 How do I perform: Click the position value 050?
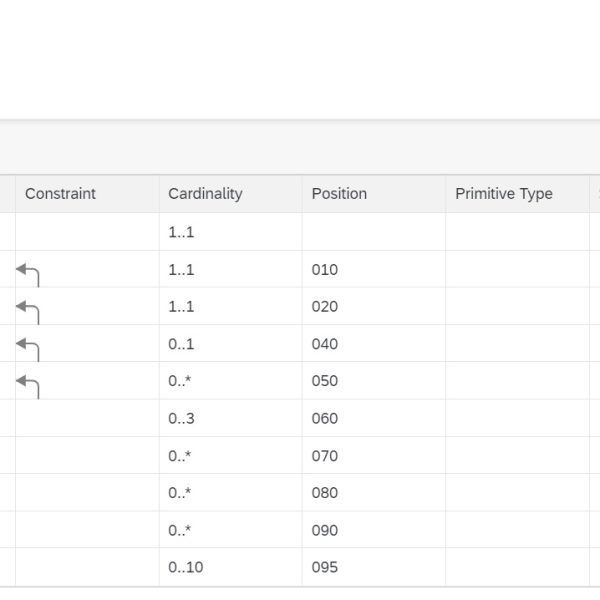[x=325, y=381]
